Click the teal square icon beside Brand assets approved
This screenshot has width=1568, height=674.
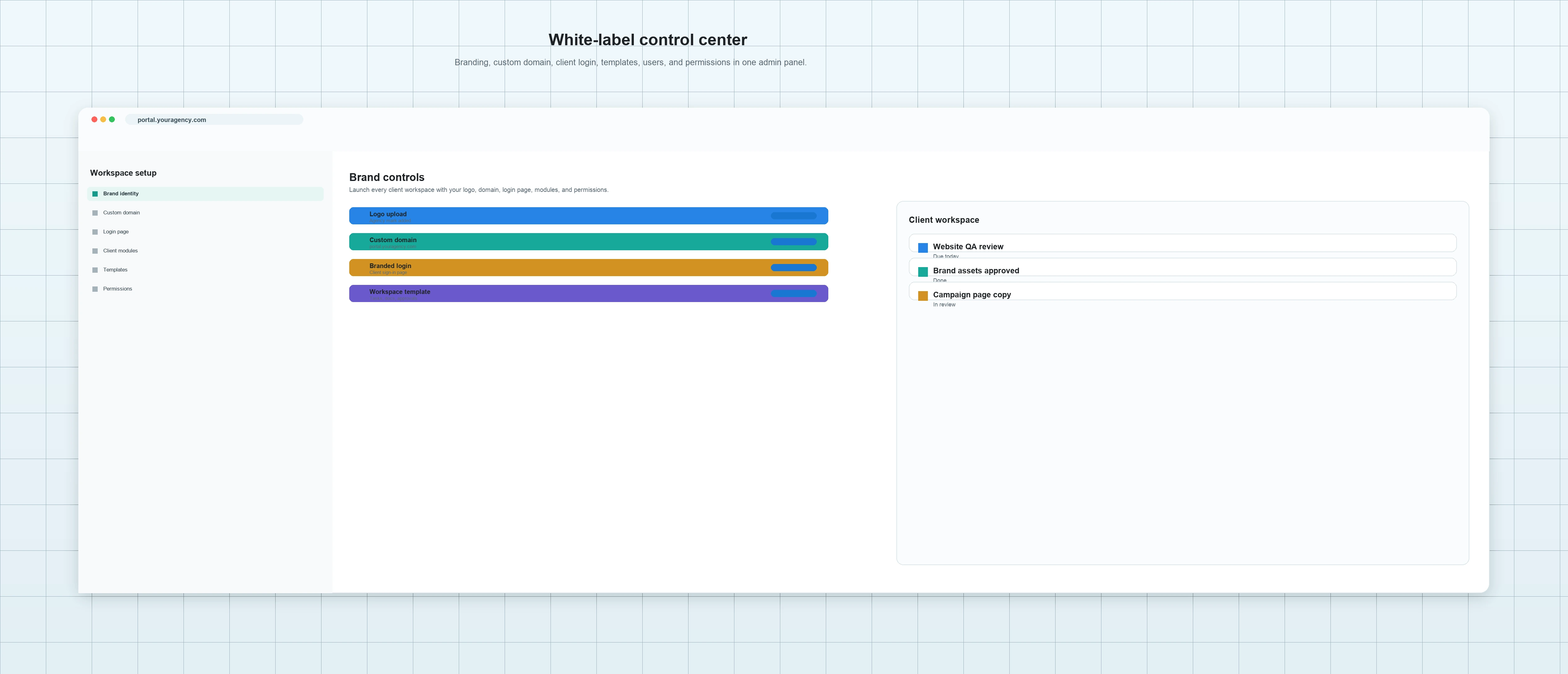click(x=923, y=272)
